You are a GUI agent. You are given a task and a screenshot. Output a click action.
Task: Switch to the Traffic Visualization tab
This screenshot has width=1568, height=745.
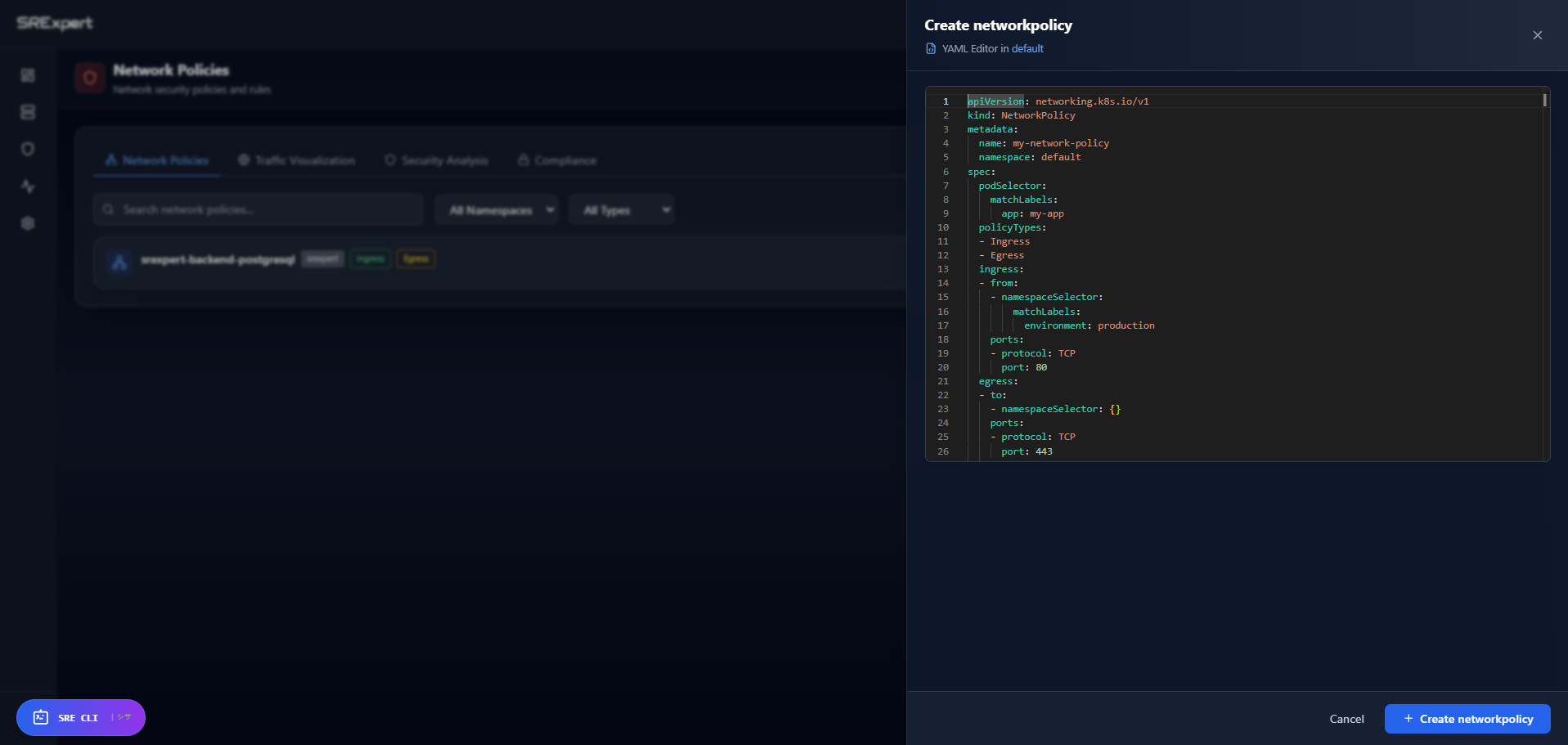(297, 160)
